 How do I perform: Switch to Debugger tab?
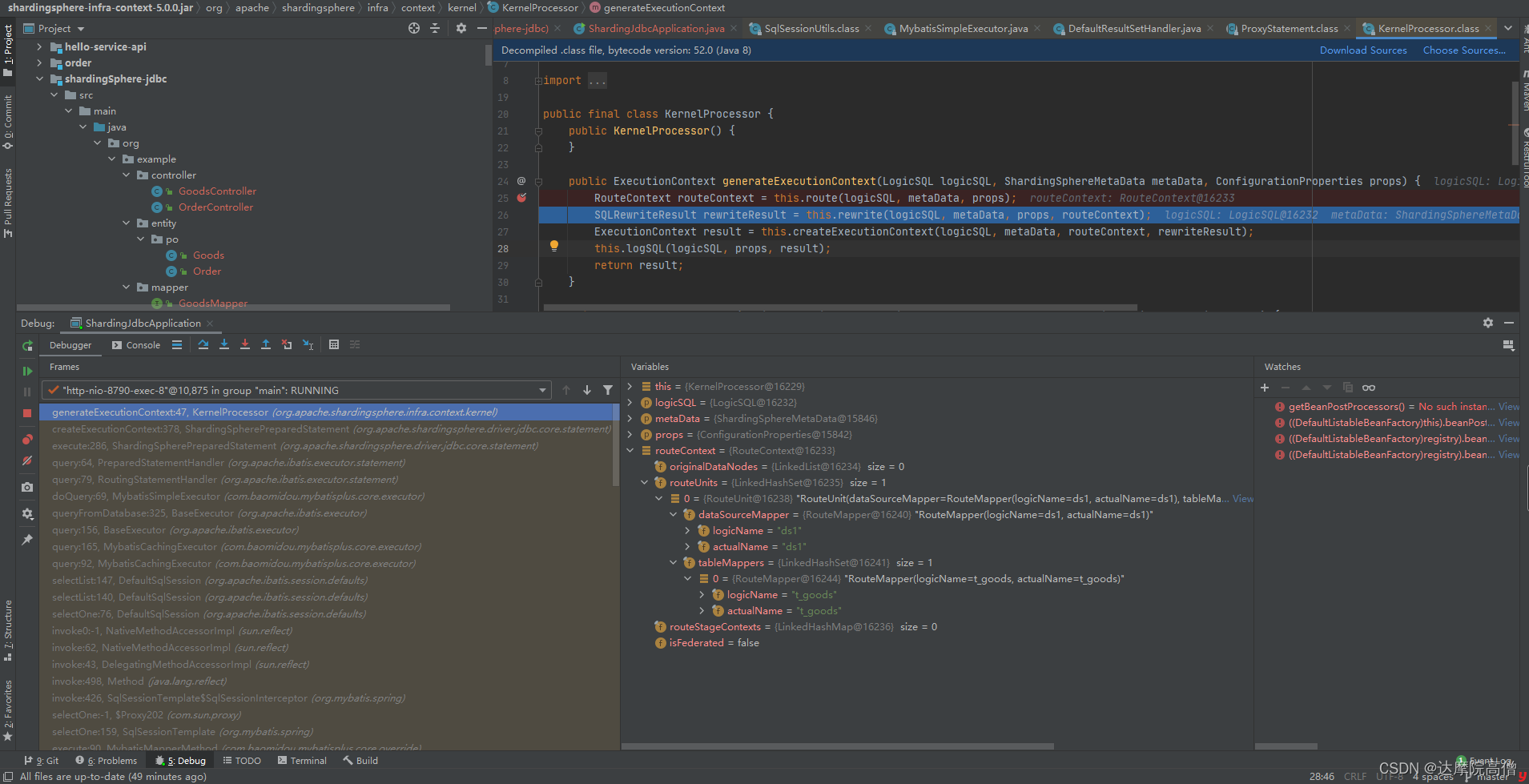pyautogui.click(x=70, y=345)
